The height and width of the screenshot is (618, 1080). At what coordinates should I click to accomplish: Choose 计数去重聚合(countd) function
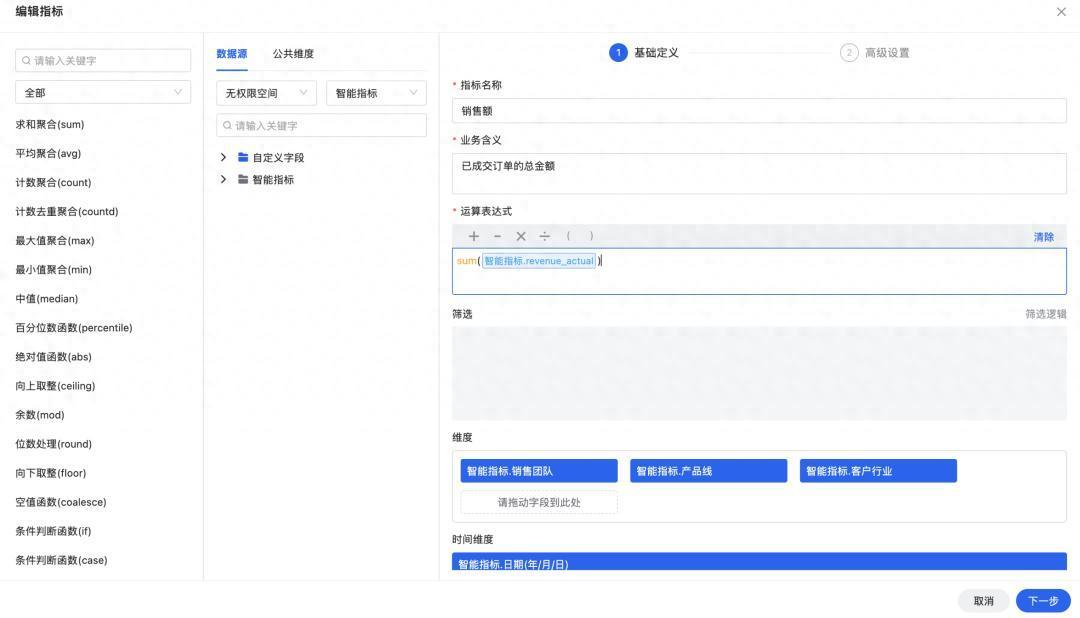pyautogui.click(x=67, y=212)
